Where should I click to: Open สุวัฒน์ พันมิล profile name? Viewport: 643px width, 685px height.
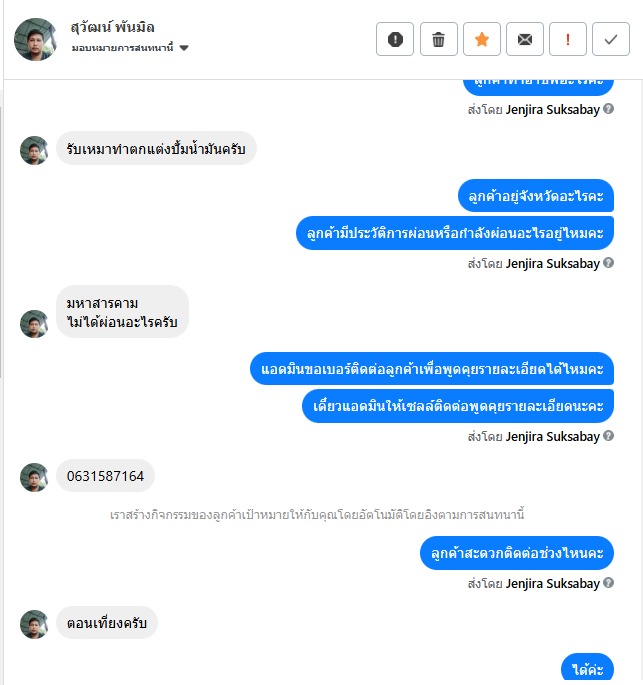pos(113,27)
